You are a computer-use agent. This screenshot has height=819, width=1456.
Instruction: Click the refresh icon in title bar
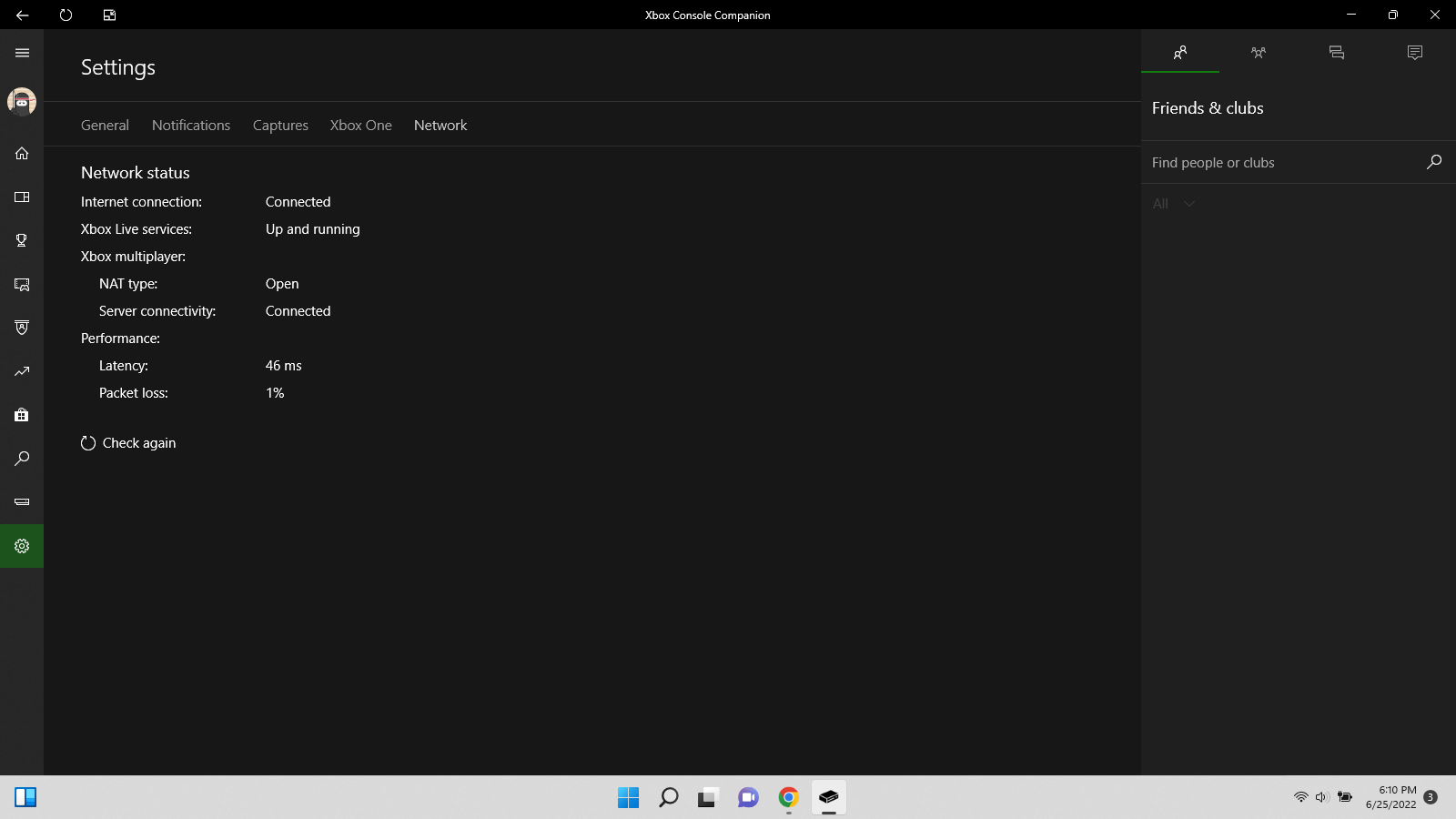[x=66, y=15]
